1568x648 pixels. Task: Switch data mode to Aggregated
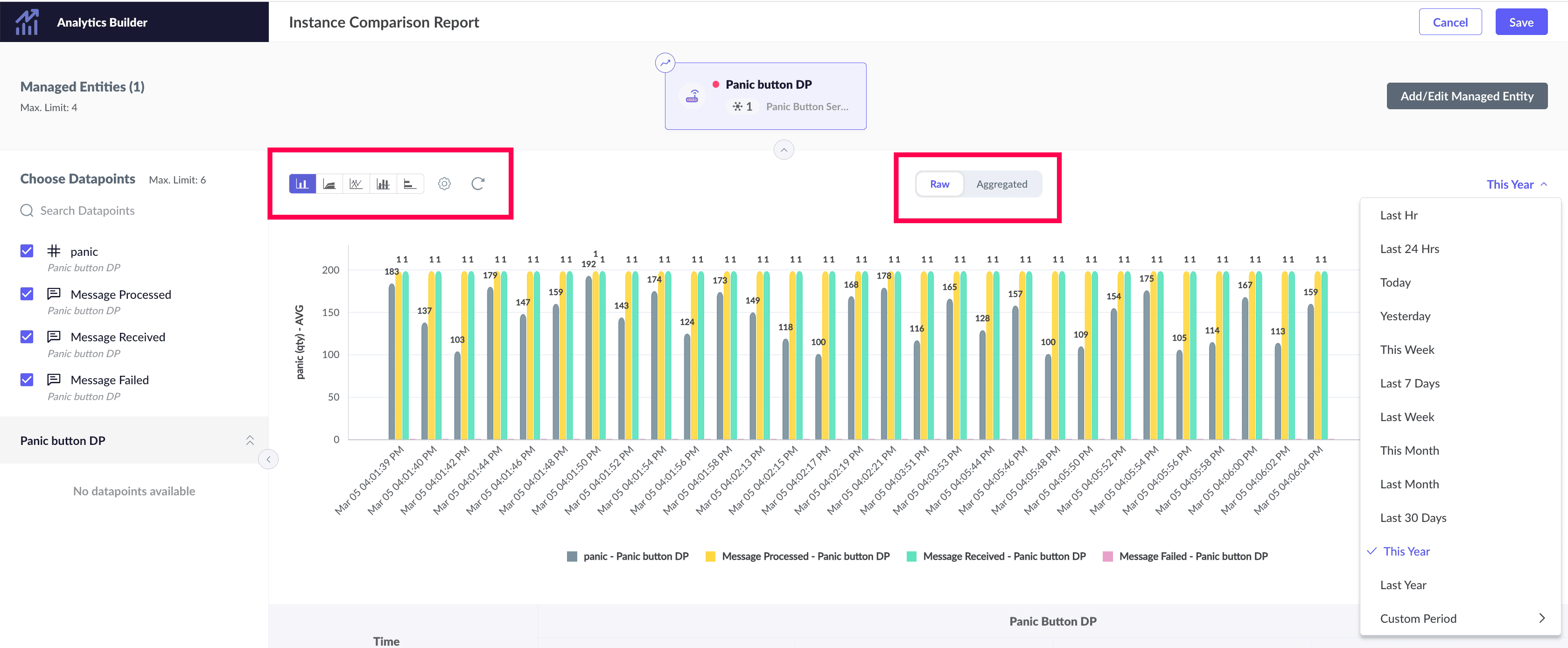point(1001,184)
